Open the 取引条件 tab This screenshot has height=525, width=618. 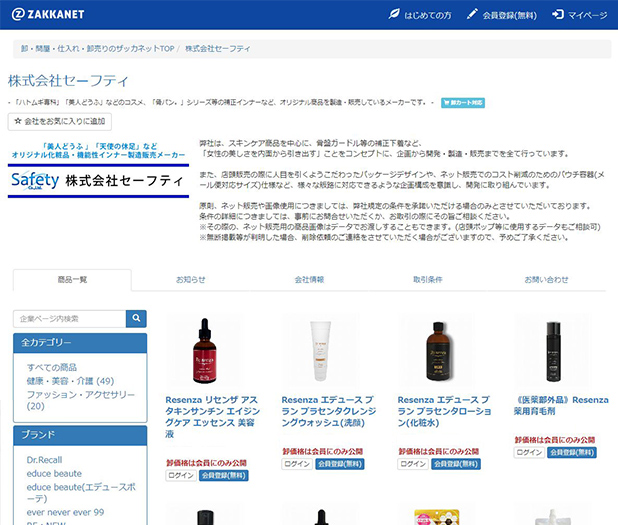coord(428,280)
